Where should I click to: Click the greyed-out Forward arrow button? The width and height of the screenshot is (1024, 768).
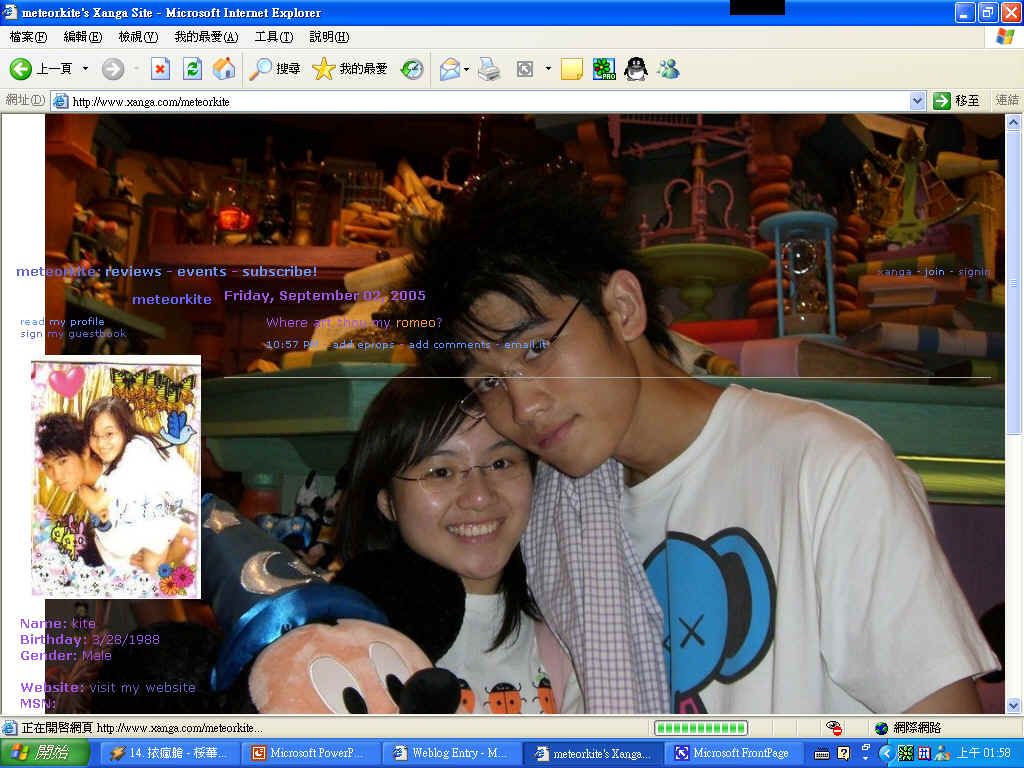(112, 69)
